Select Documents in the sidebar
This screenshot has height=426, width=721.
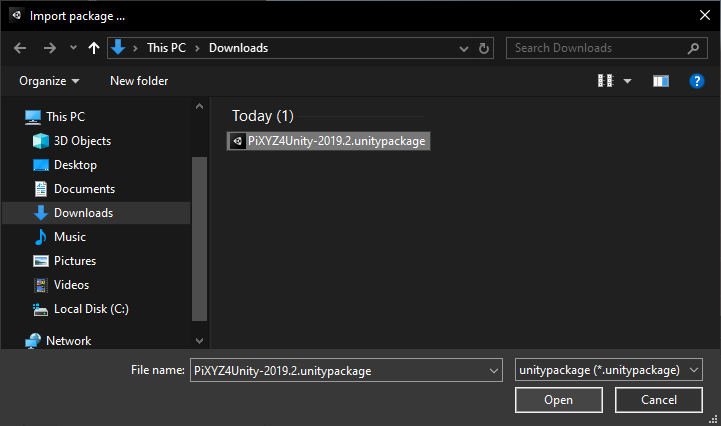click(85, 189)
